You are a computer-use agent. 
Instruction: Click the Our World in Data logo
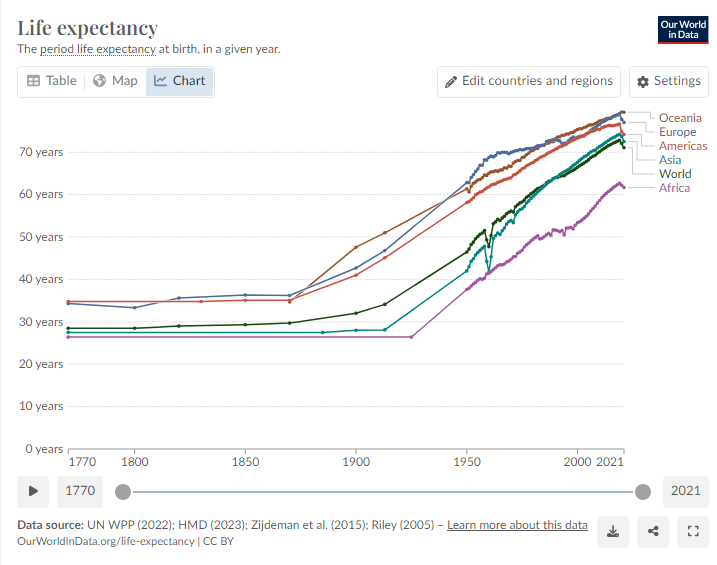[x=683, y=29]
